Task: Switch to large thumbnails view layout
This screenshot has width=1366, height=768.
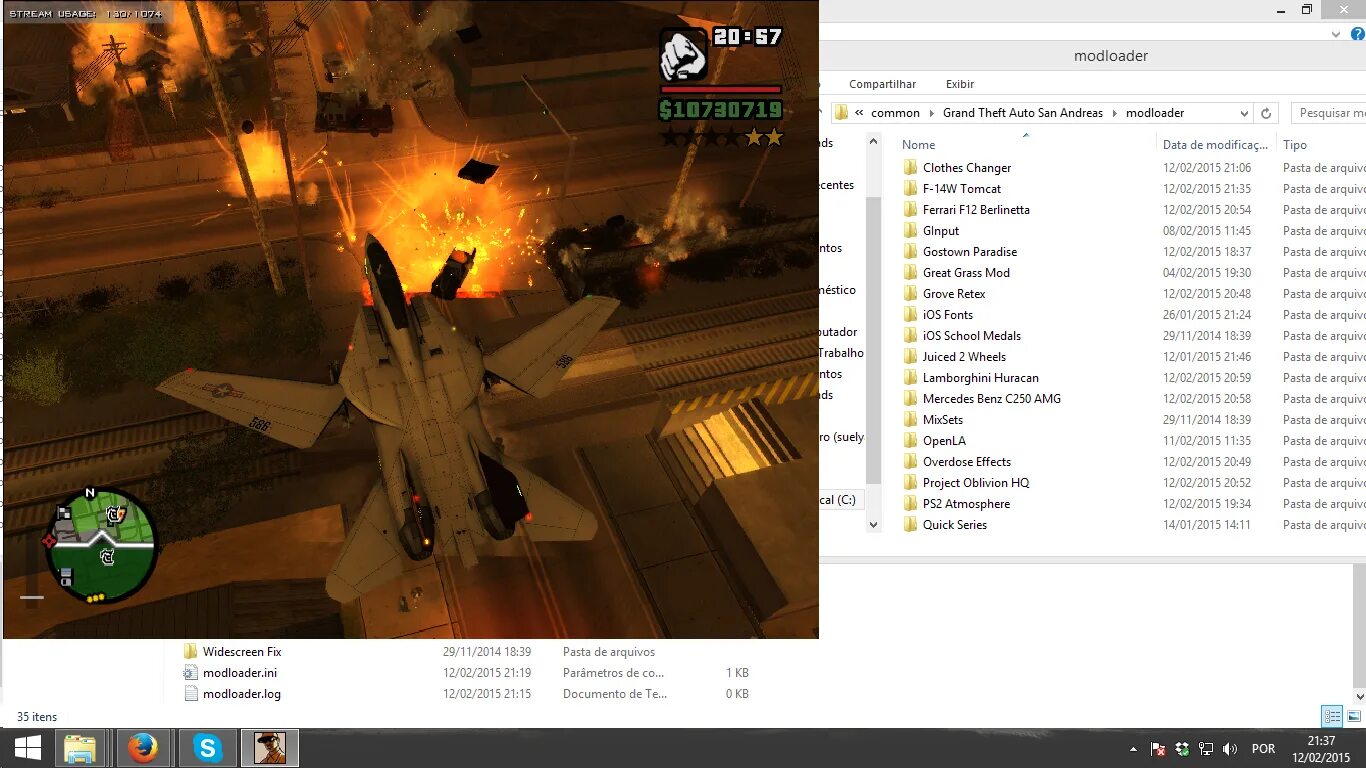Action: (x=1352, y=716)
